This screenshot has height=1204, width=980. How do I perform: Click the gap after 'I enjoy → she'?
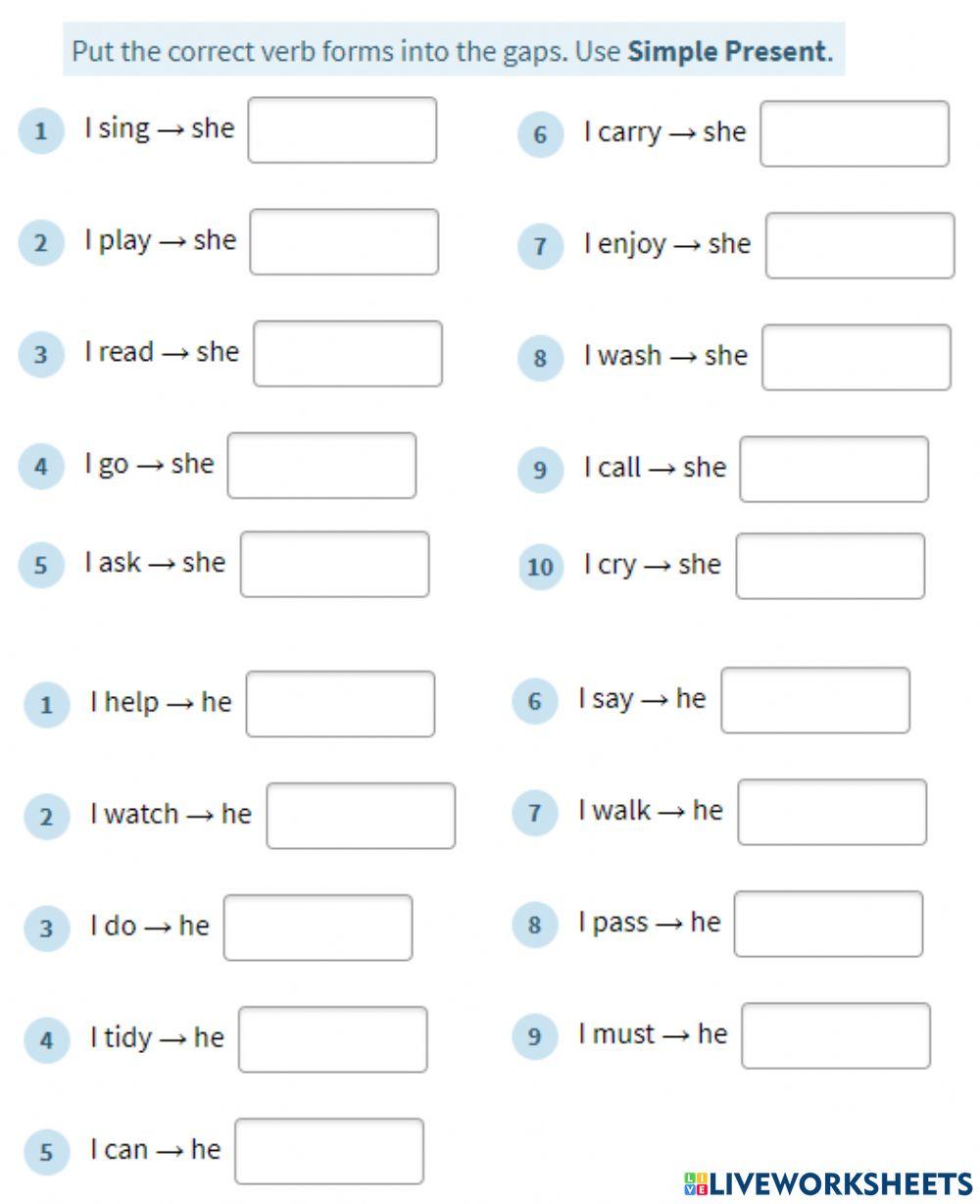pos(859,245)
